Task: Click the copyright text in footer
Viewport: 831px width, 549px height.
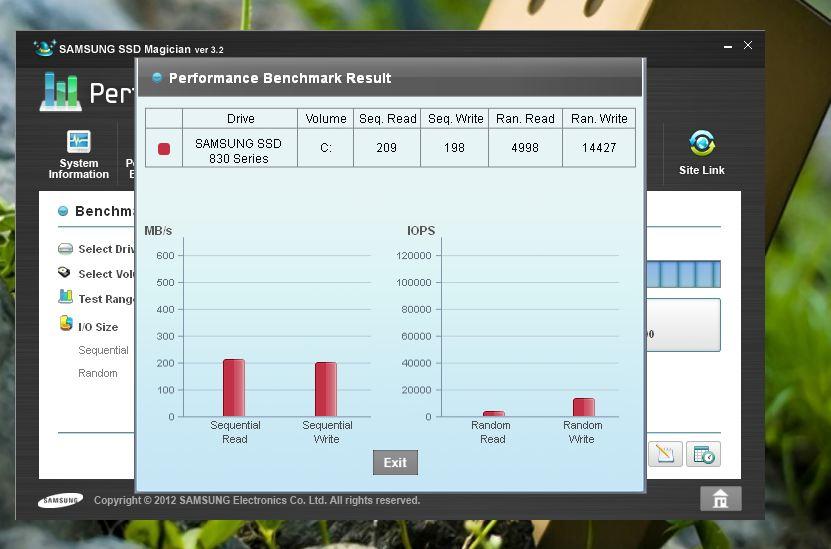Action: click(257, 500)
